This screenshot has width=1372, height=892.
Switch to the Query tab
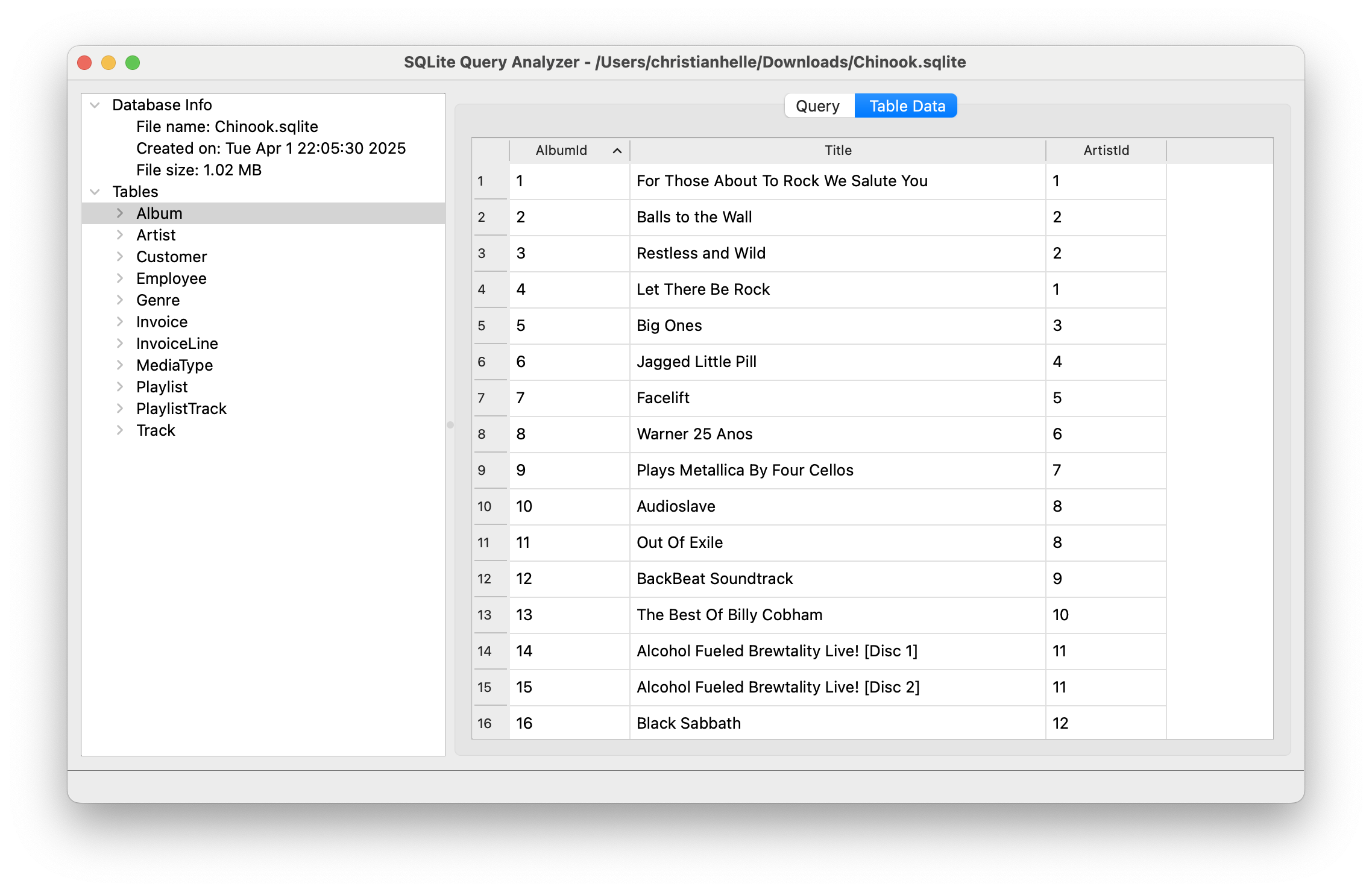pyautogui.click(x=818, y=105)
